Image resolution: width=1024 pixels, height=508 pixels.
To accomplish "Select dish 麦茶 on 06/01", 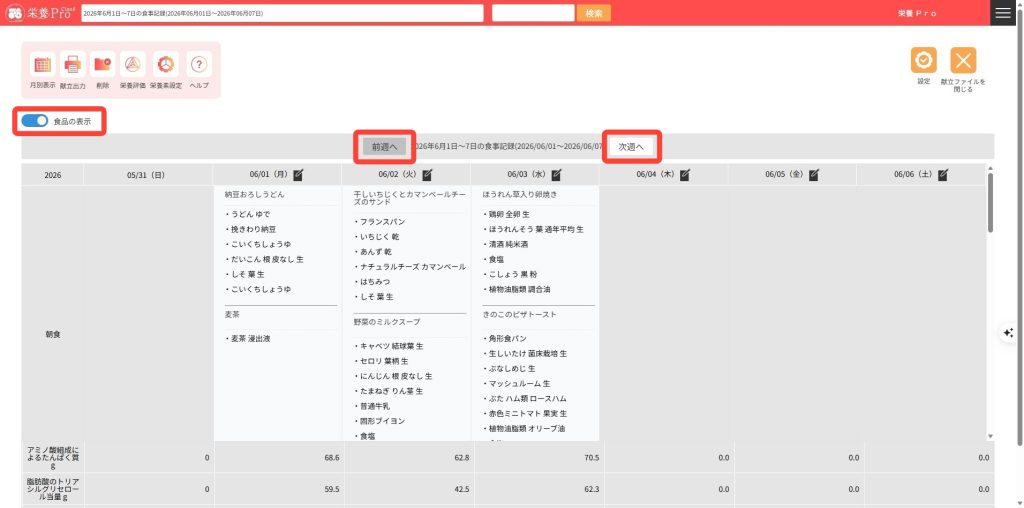I will [x=232, y=314].
